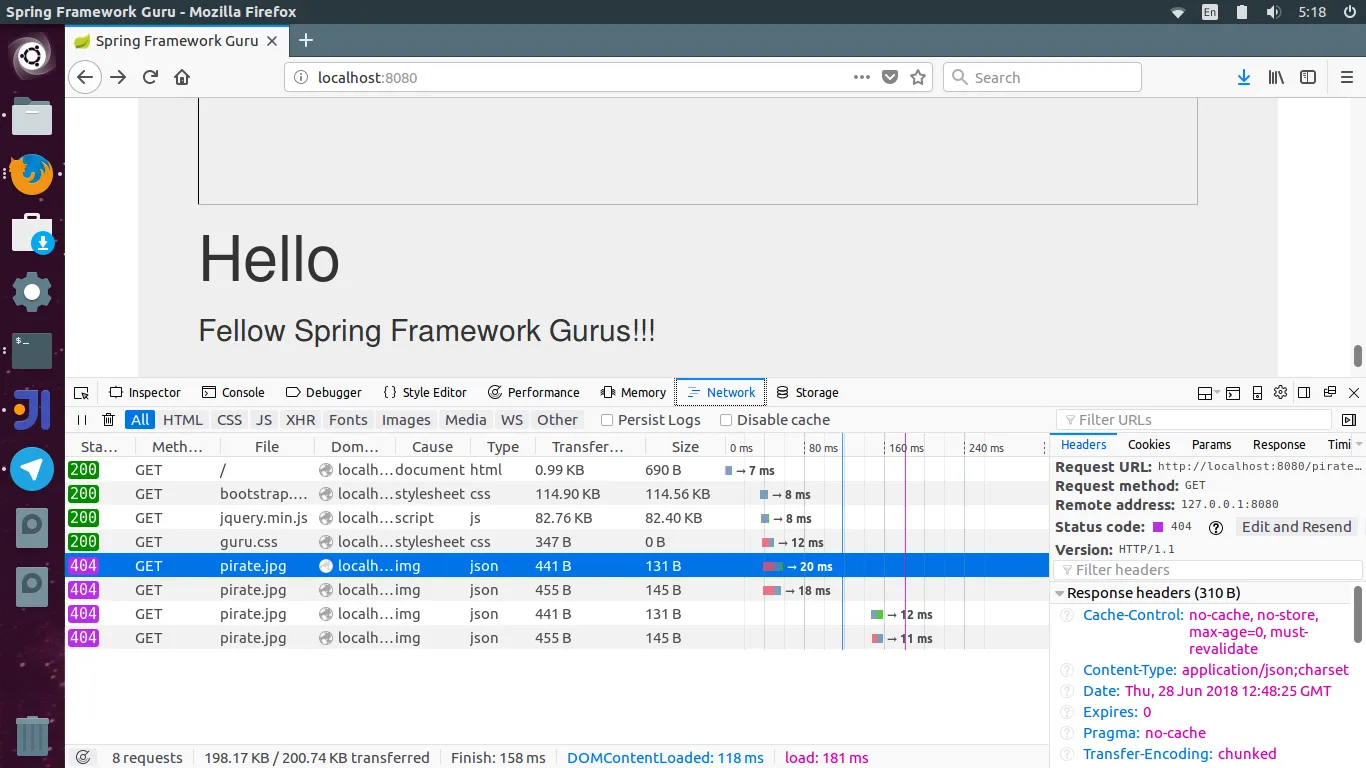Open a new browser tab
1366x768 pixels.
point(306,41)
